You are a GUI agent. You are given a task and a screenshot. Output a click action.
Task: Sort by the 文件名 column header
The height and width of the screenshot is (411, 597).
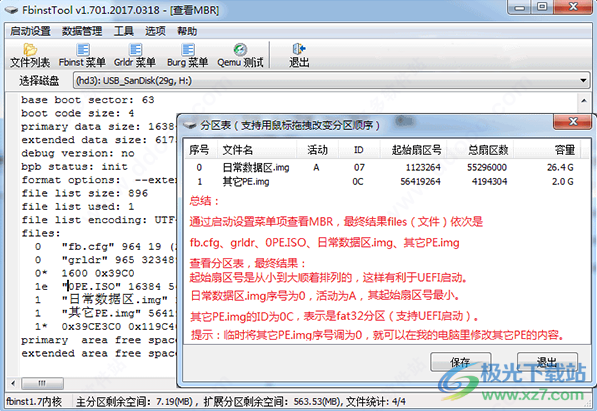click(x=257, y=150)
